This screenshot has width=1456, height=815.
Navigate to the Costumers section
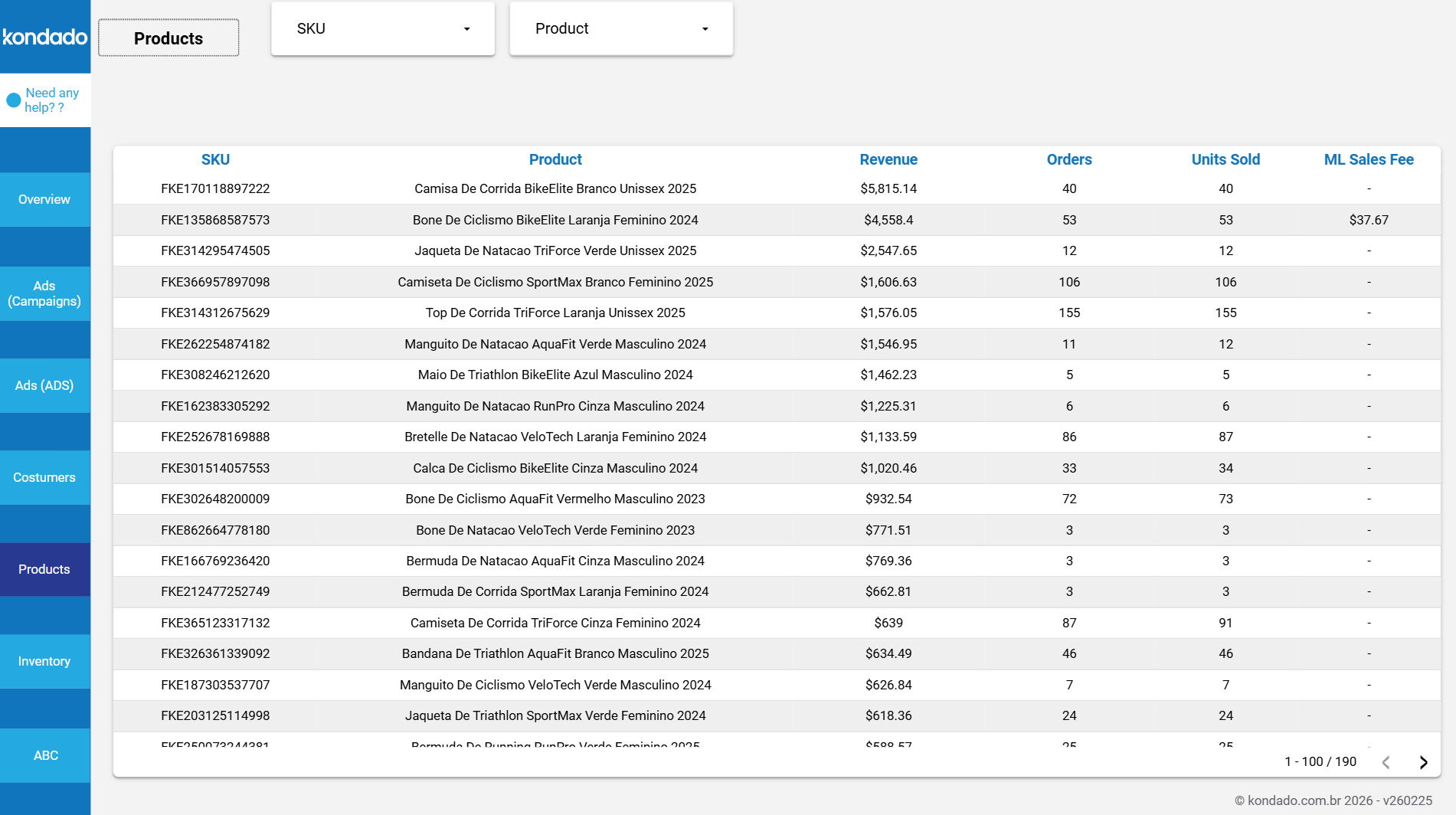coord(44,477)
